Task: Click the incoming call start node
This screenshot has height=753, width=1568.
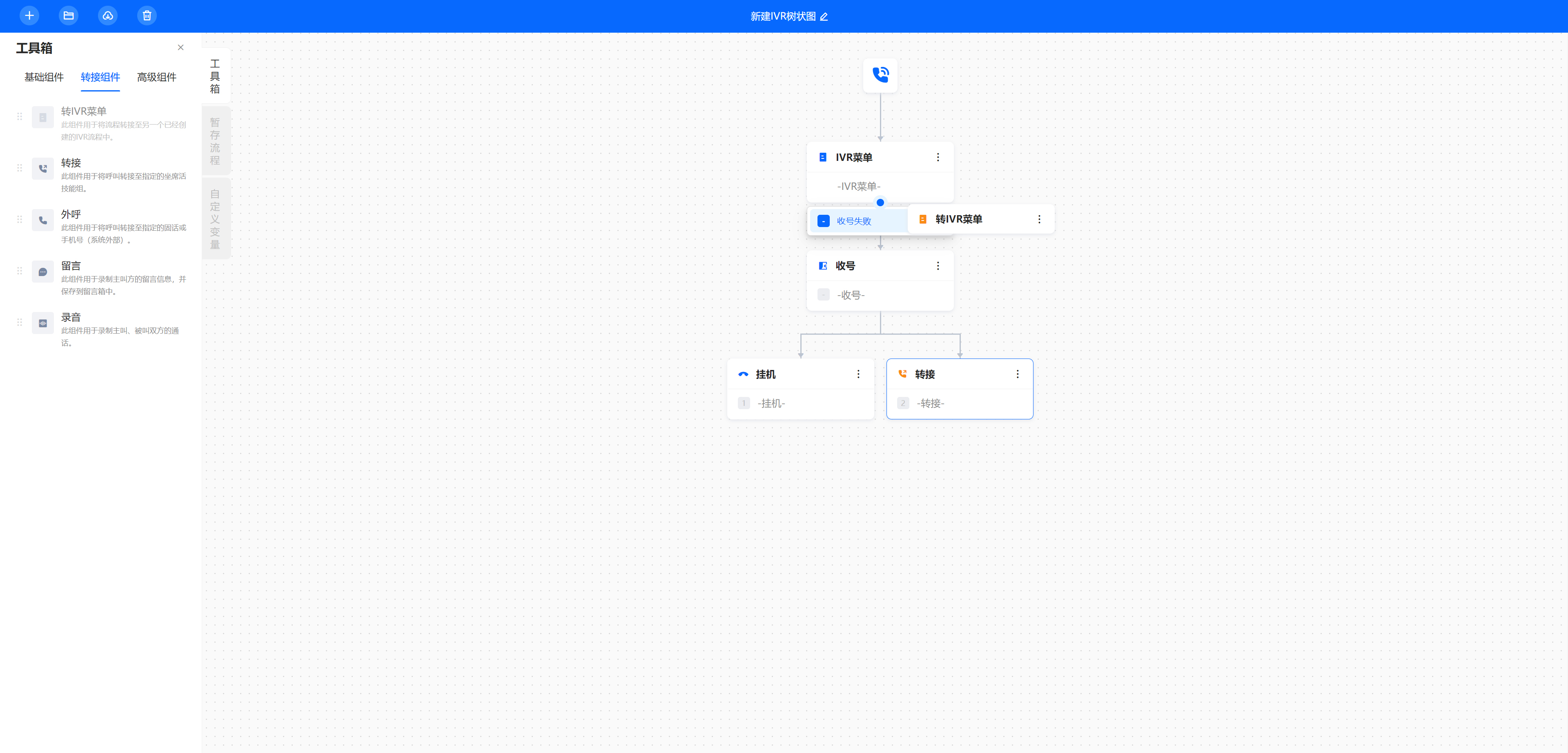Action: 880,75
